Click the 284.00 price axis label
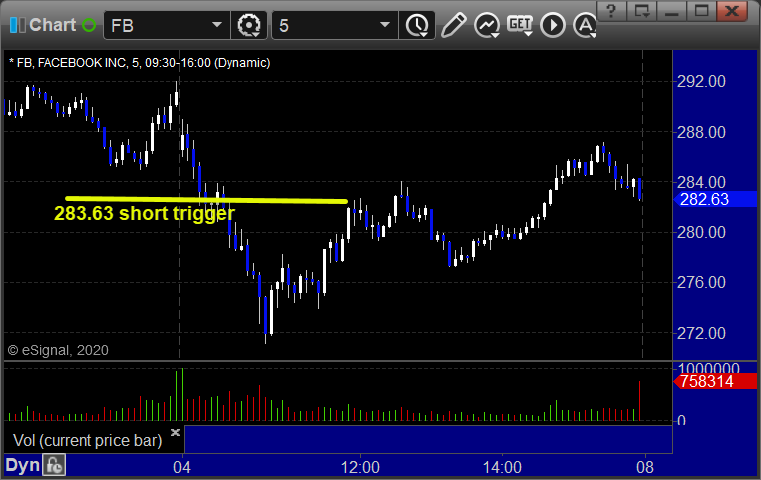Screen dimensions: 761x480 point(701,182)
